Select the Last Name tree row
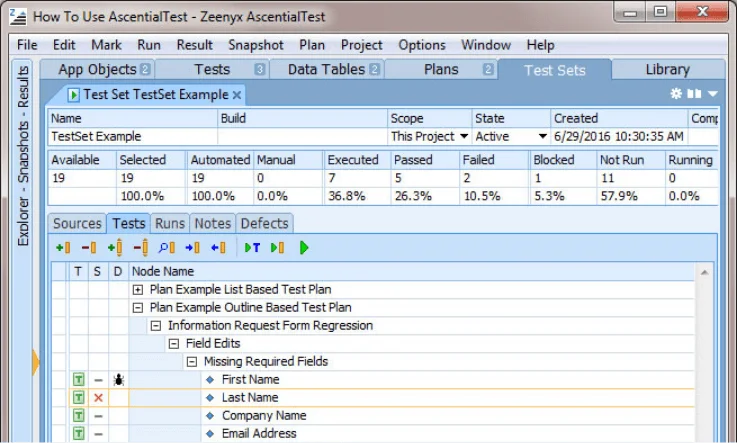Screen dimensions: 737x443 (x=382, y=397)
